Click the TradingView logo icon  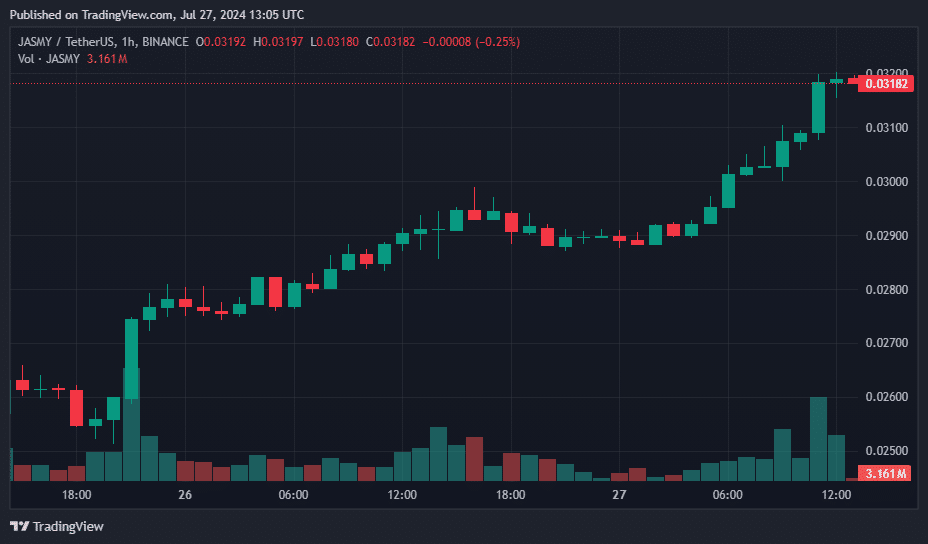pos(20,526)
